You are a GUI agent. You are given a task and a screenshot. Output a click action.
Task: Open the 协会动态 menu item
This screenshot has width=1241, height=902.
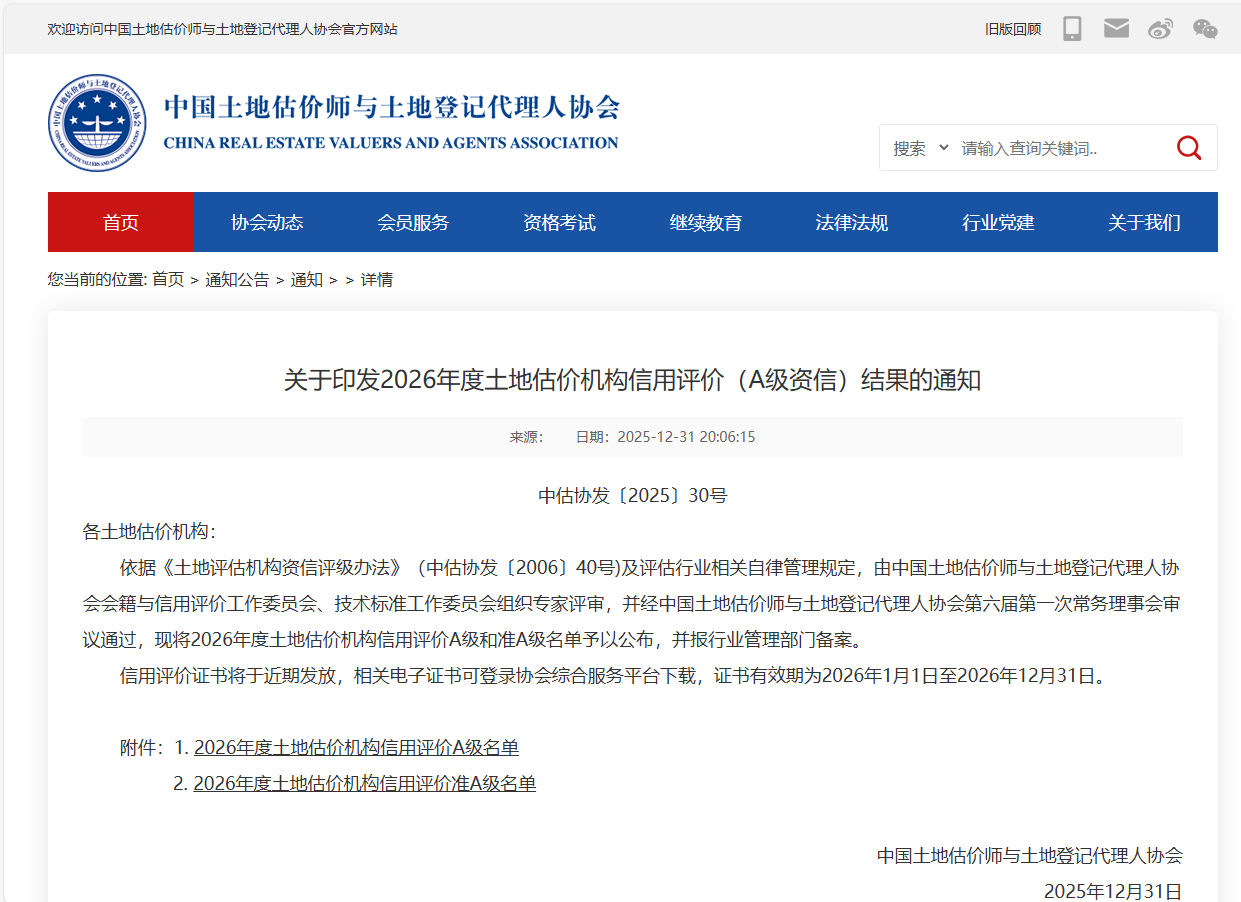click(x=267, y=222)
